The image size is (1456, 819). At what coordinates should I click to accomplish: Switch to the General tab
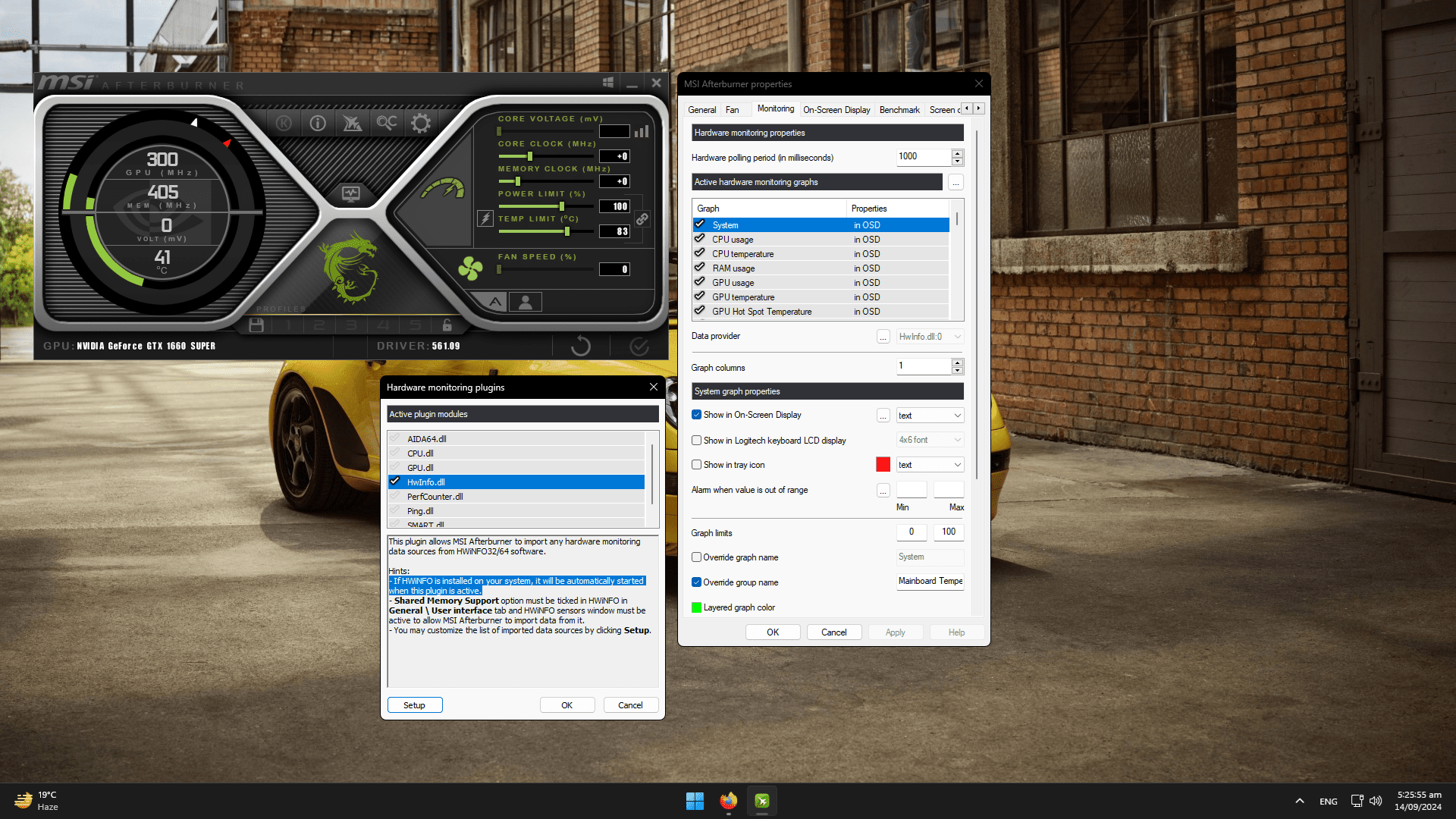[701, 110]
